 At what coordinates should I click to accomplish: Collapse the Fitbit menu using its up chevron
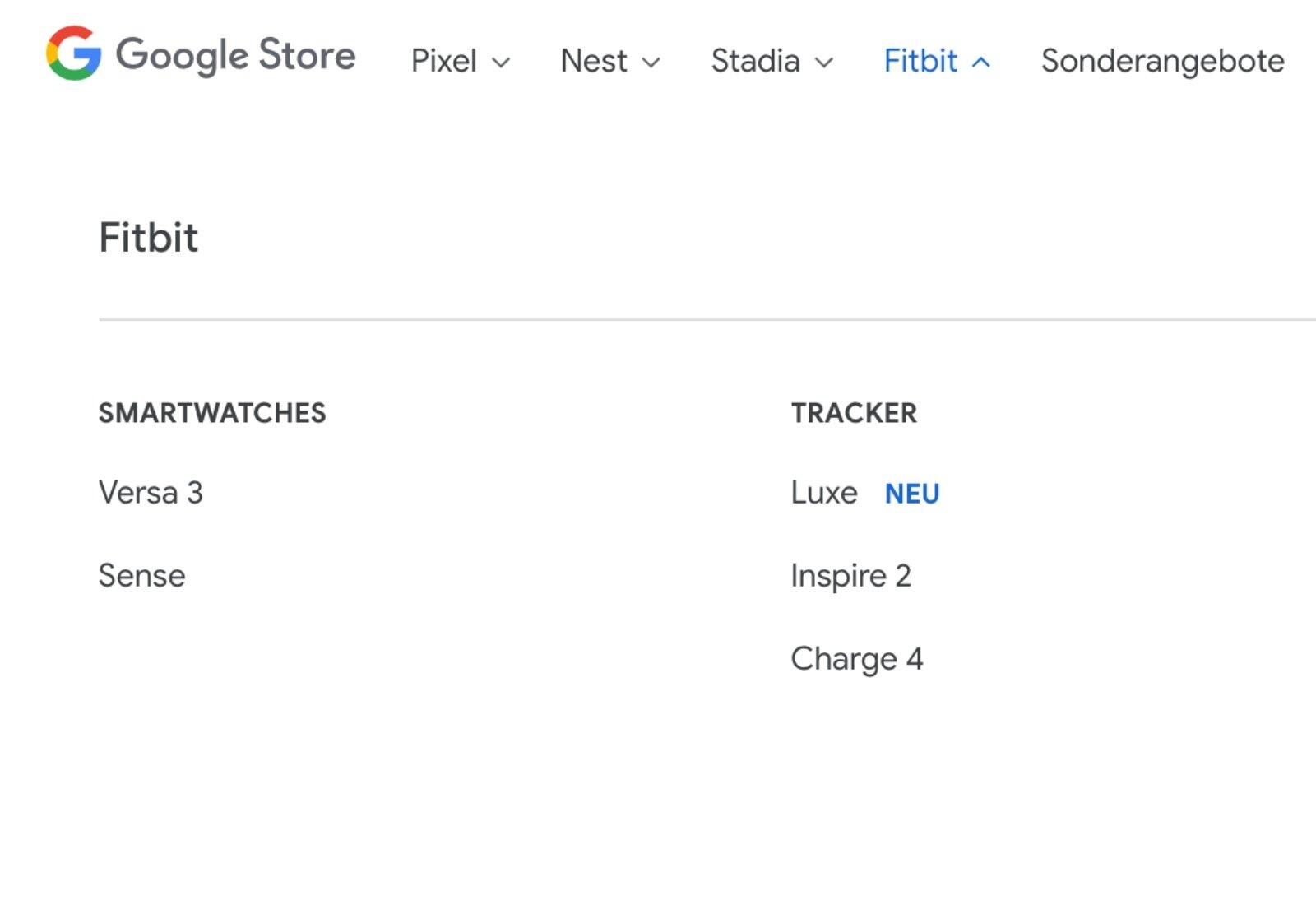pyautogui.click(x=980, y=63)
